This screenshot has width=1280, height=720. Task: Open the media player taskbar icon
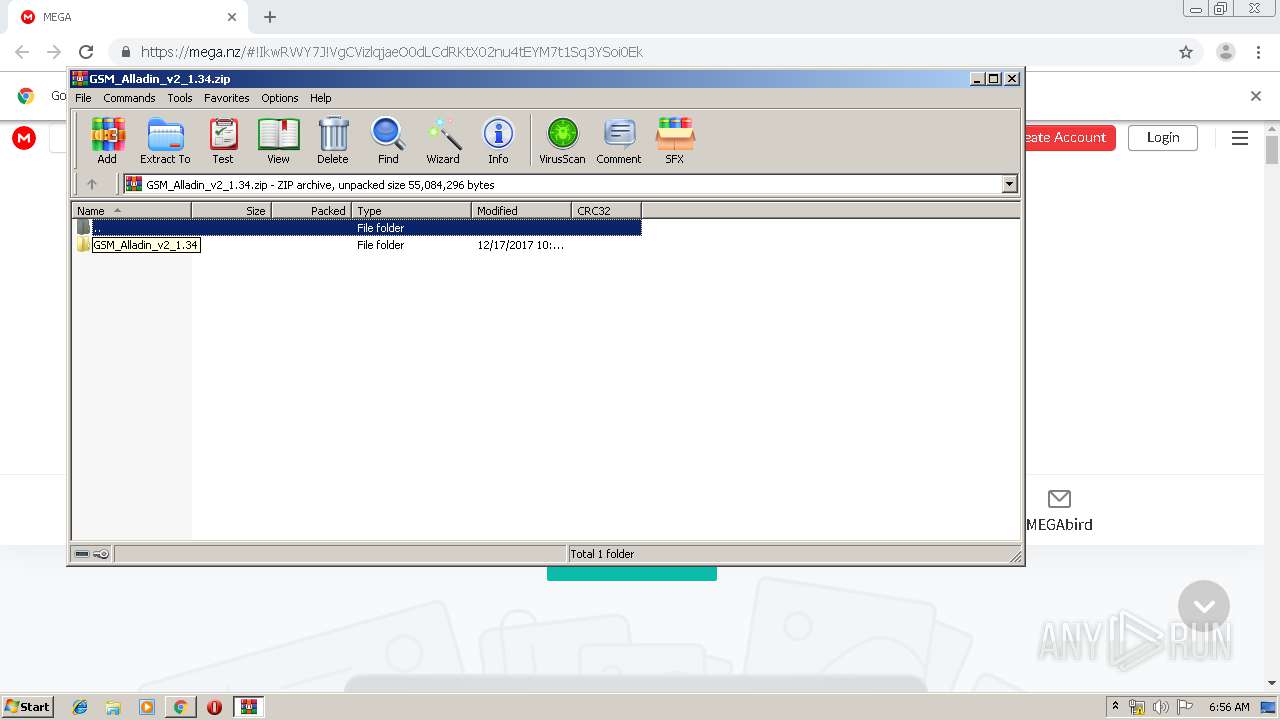pos(147,707)
